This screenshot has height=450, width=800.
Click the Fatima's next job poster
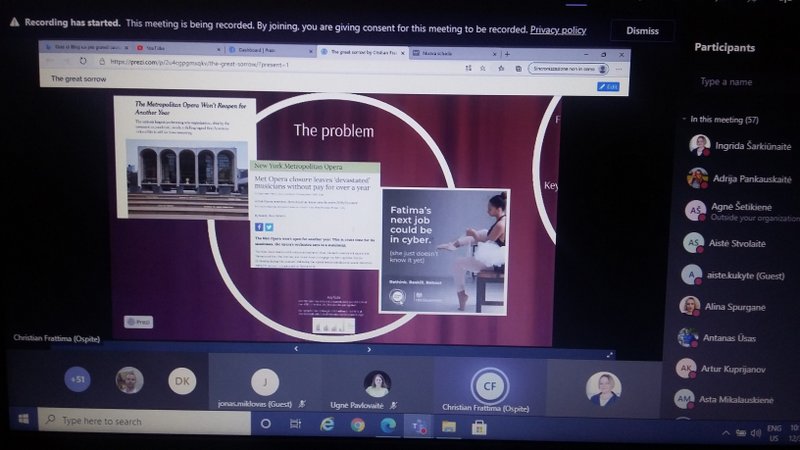pos(444,251)
